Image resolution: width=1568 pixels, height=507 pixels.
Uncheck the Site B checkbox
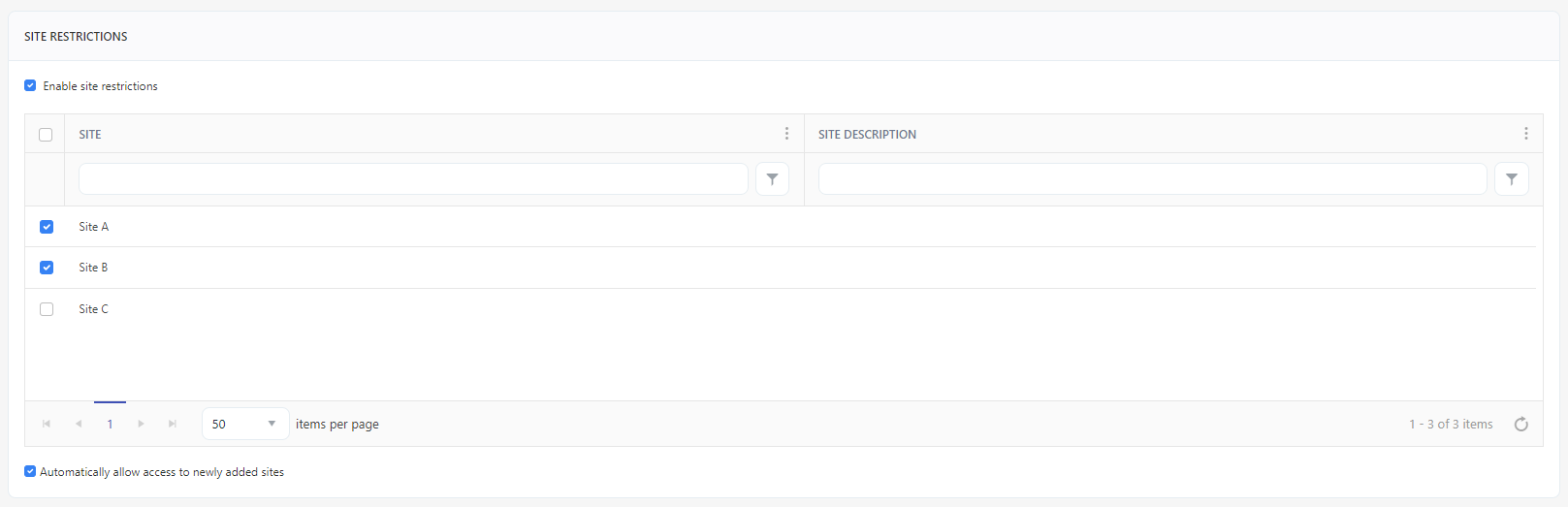click(x=47, y=268)
